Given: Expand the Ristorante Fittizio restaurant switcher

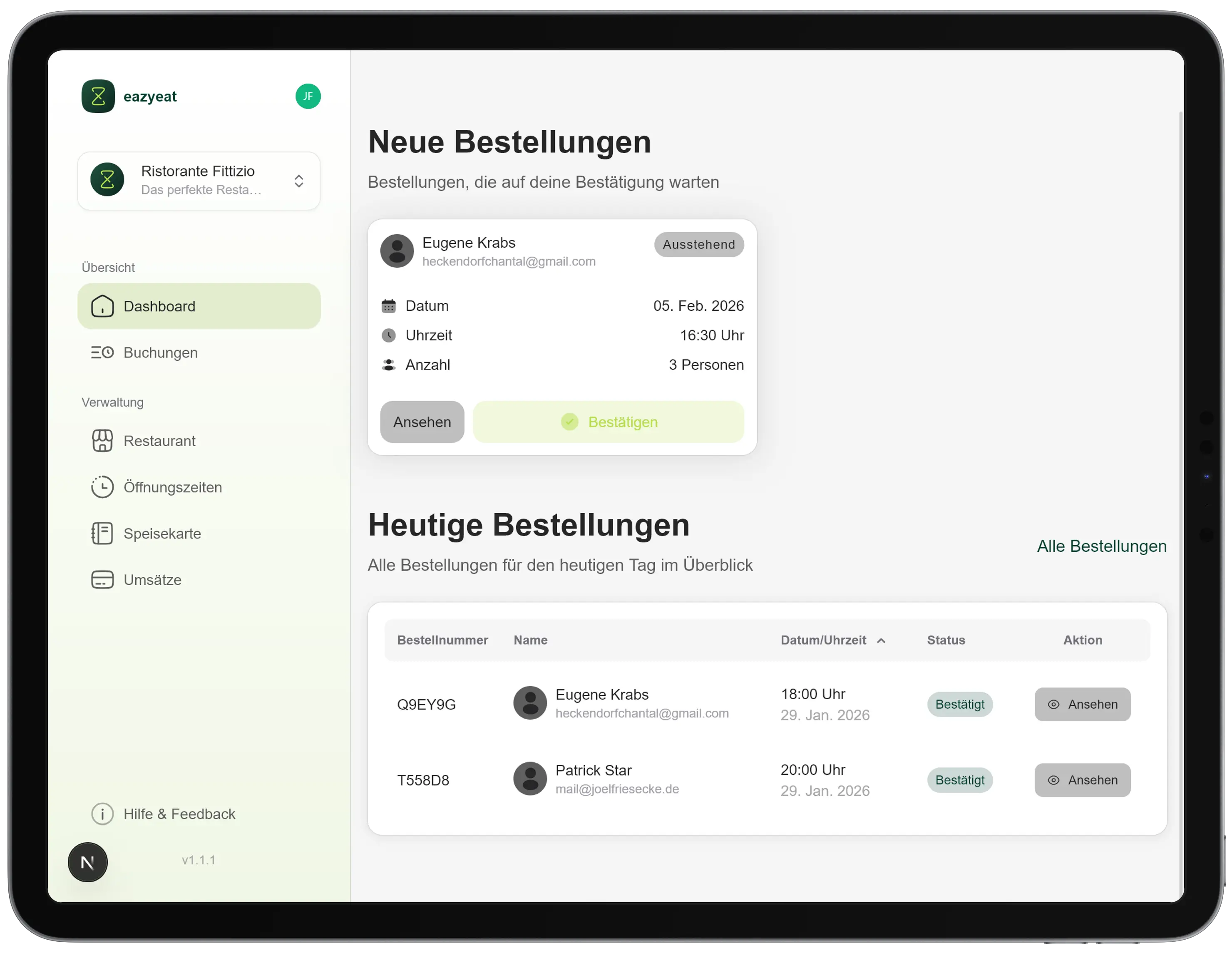Looking at the screenshot, I should click(299, 181).
